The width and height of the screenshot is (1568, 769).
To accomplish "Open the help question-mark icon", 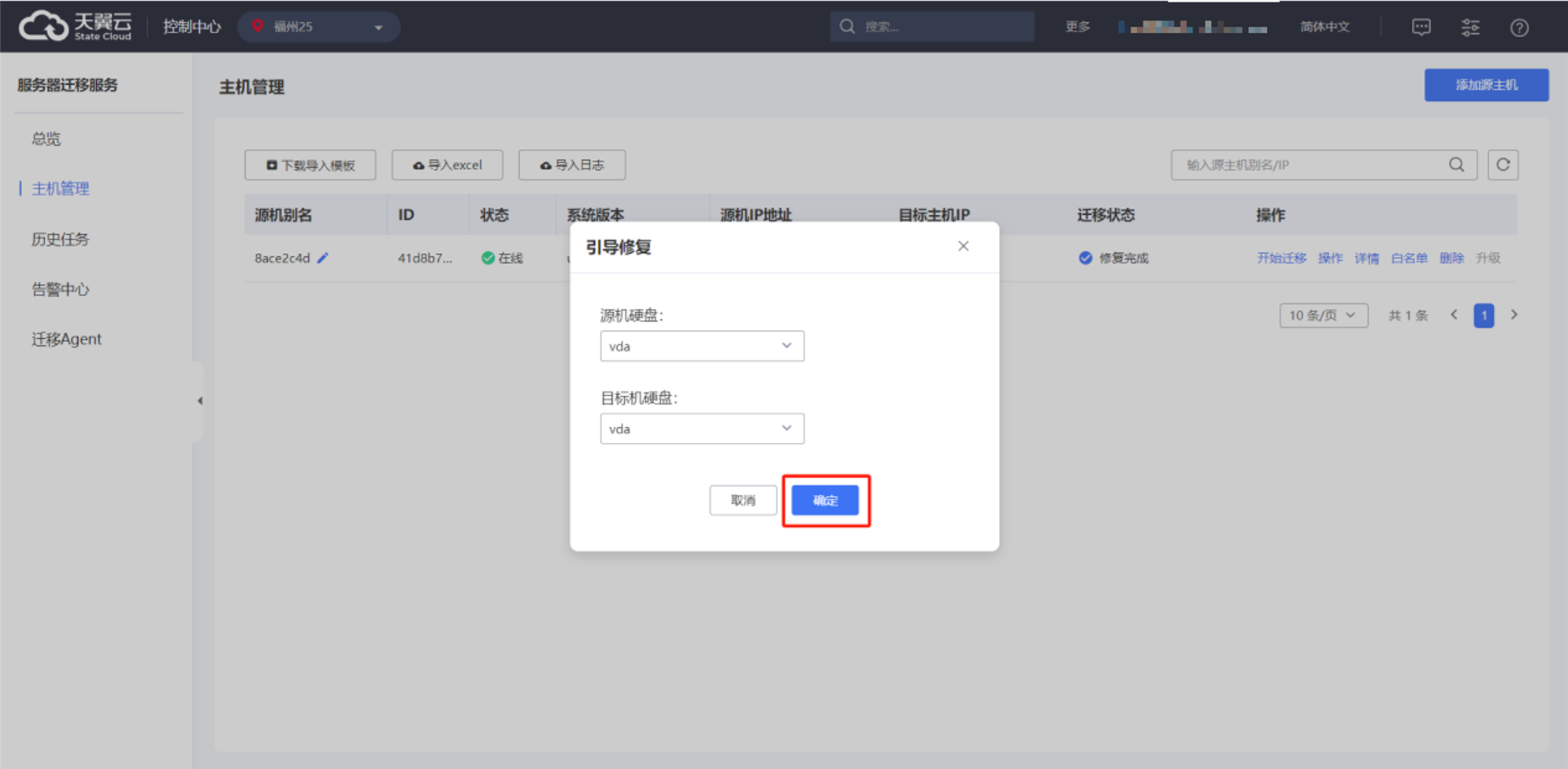I will 1519,28.
